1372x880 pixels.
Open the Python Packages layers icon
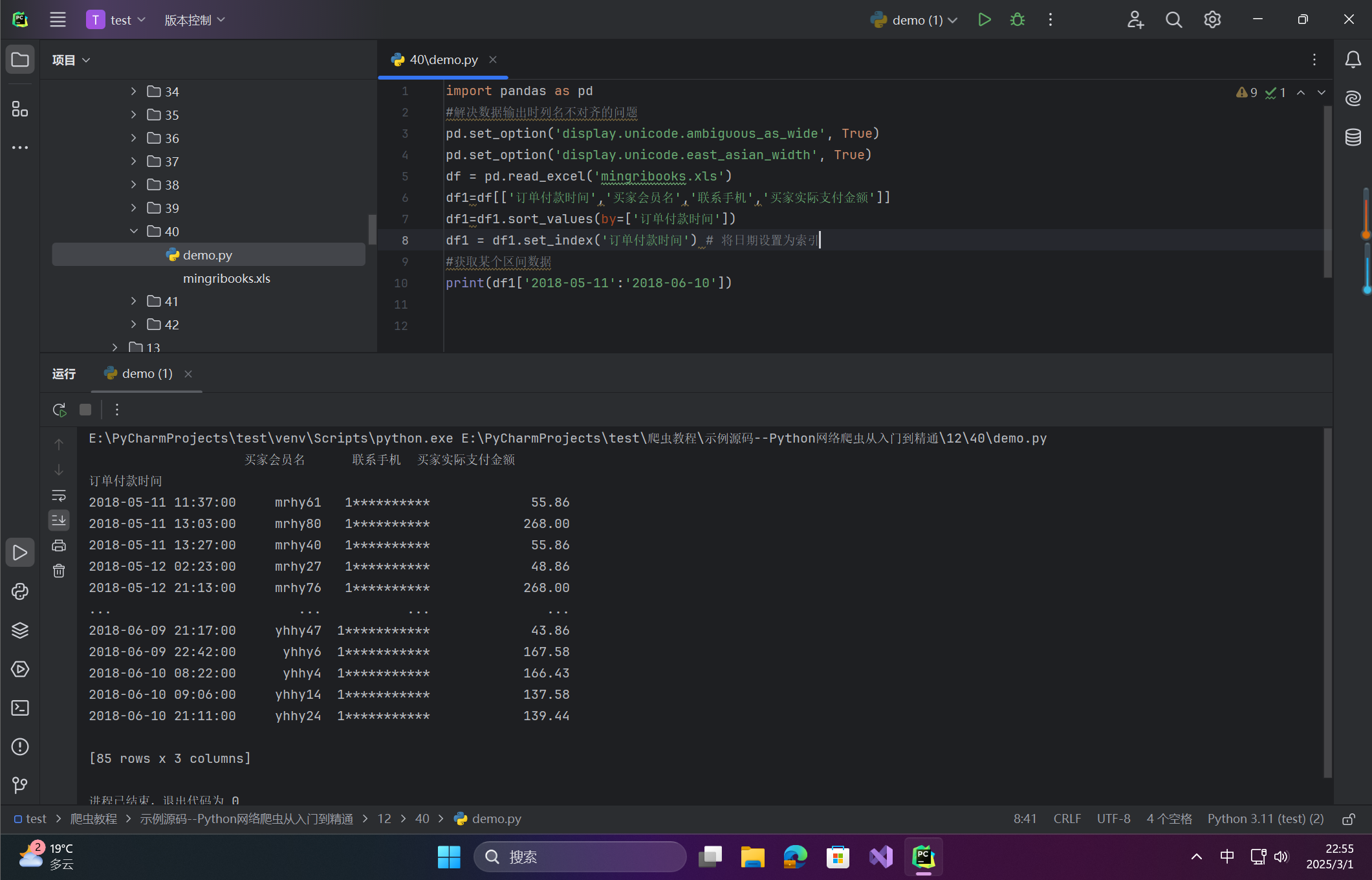(x=20, y=630)
